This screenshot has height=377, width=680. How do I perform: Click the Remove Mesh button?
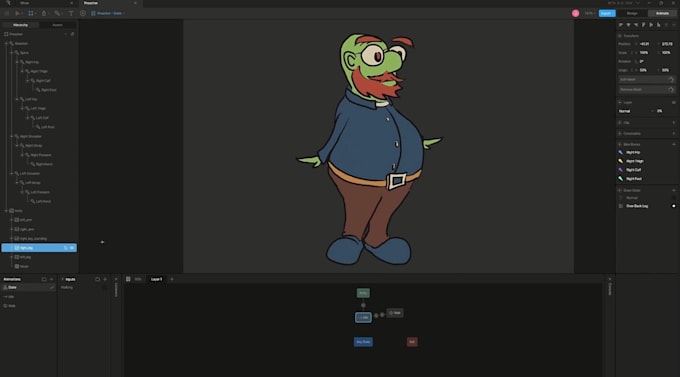click(647, 90)
